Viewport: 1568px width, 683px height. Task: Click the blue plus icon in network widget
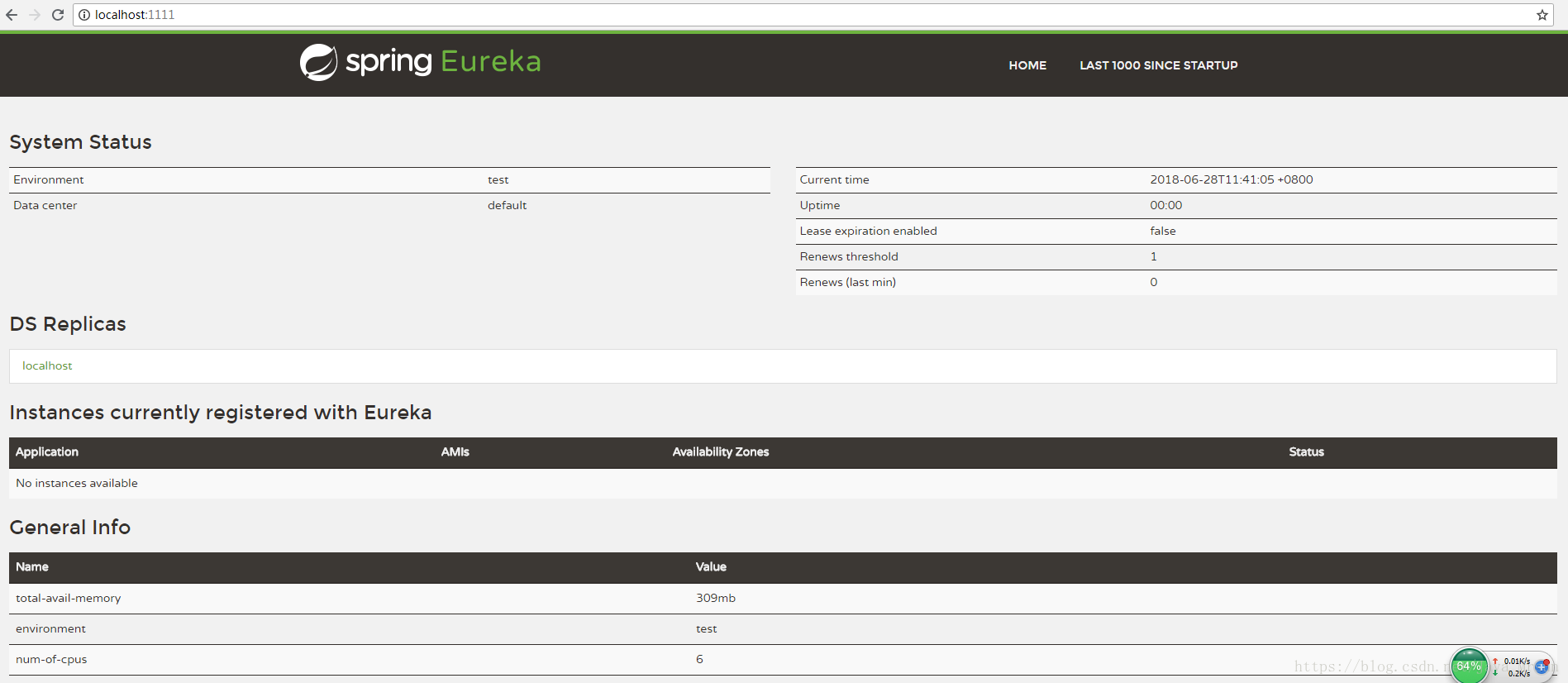point(1542,666)
